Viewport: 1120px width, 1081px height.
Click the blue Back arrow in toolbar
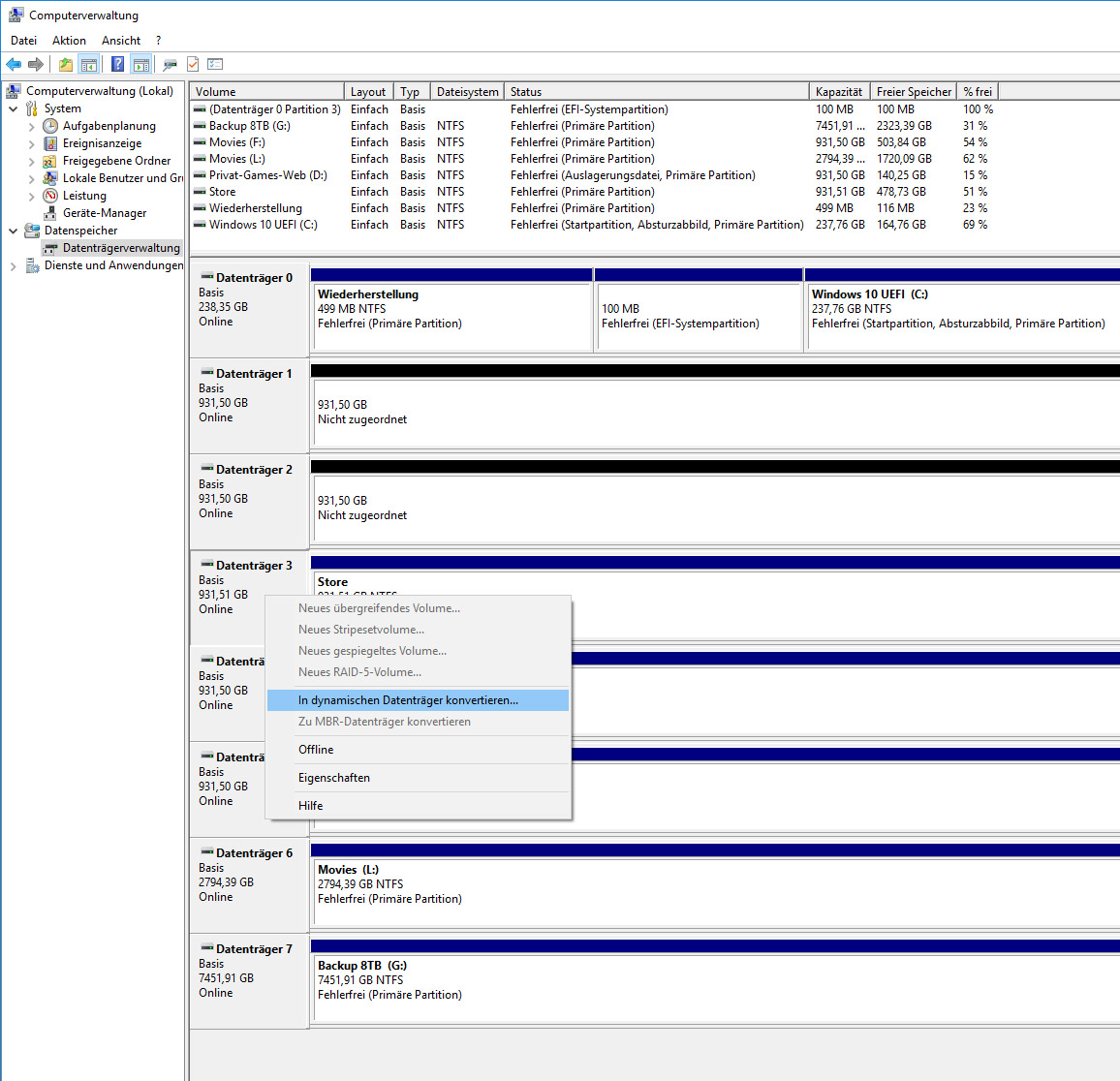point(14,64)
